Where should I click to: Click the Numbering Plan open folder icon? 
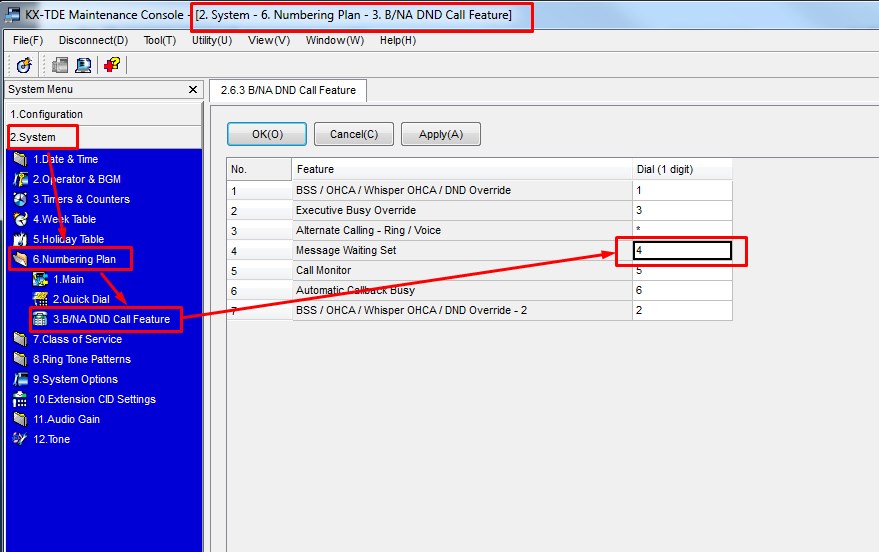coord(20,259)
